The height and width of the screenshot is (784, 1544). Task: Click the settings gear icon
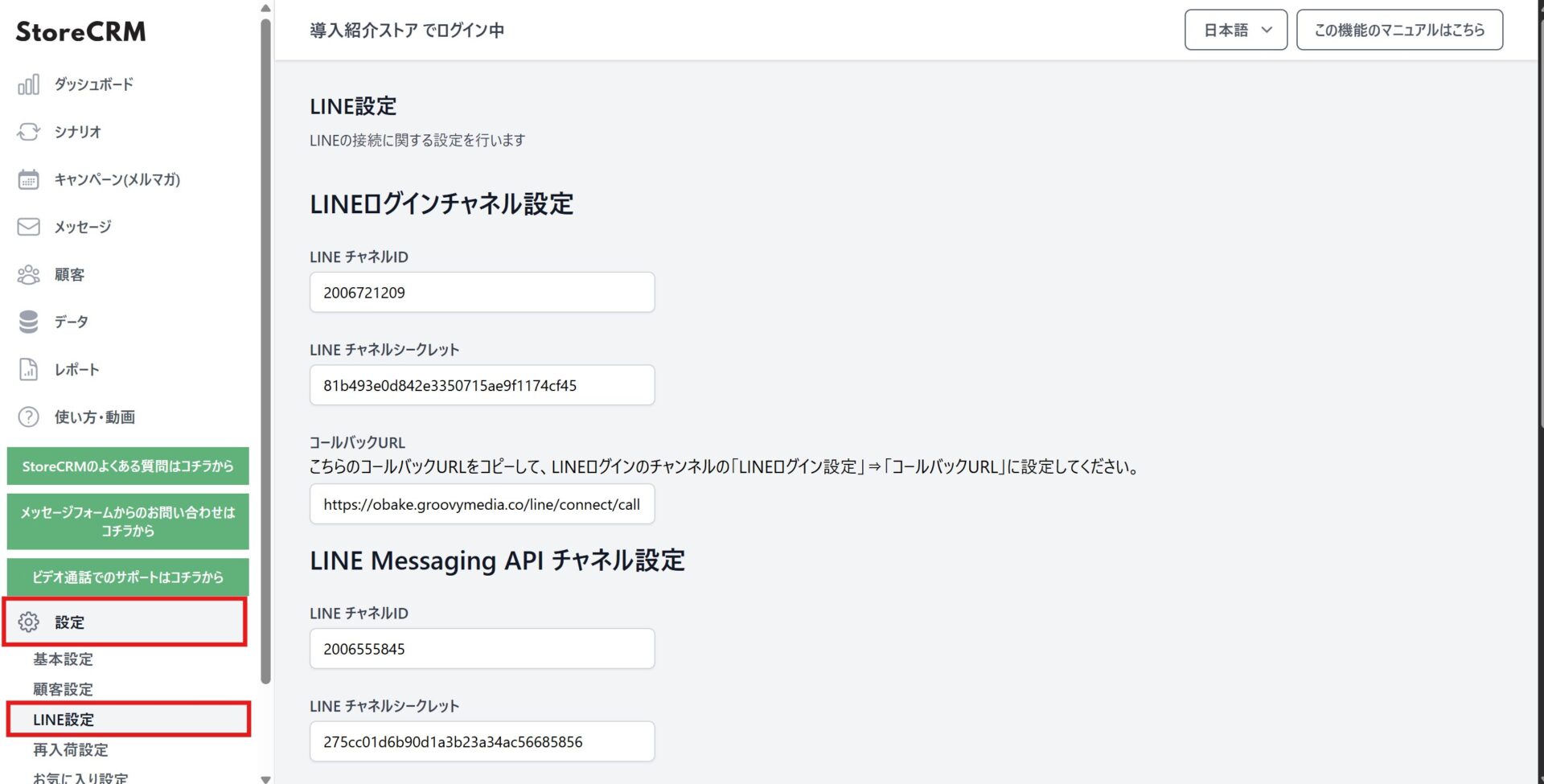click(28, 622)
